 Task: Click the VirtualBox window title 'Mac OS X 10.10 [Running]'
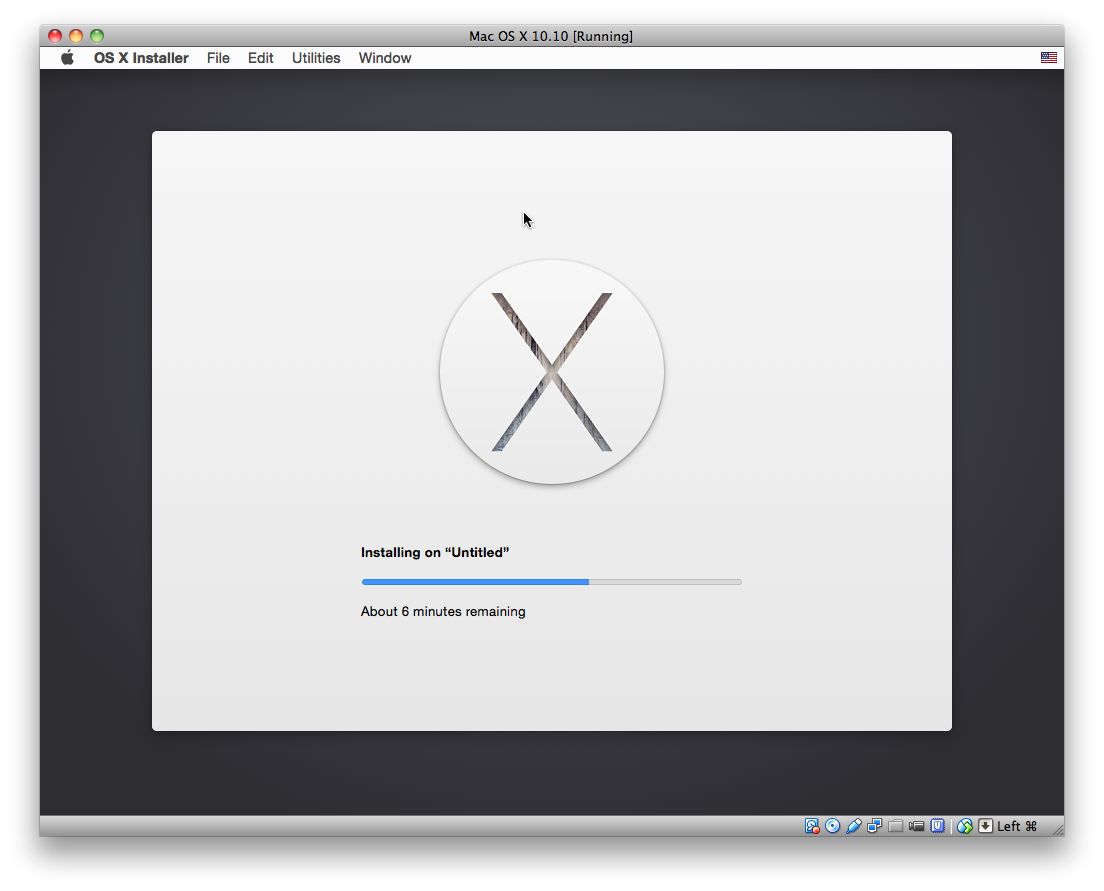551,36
